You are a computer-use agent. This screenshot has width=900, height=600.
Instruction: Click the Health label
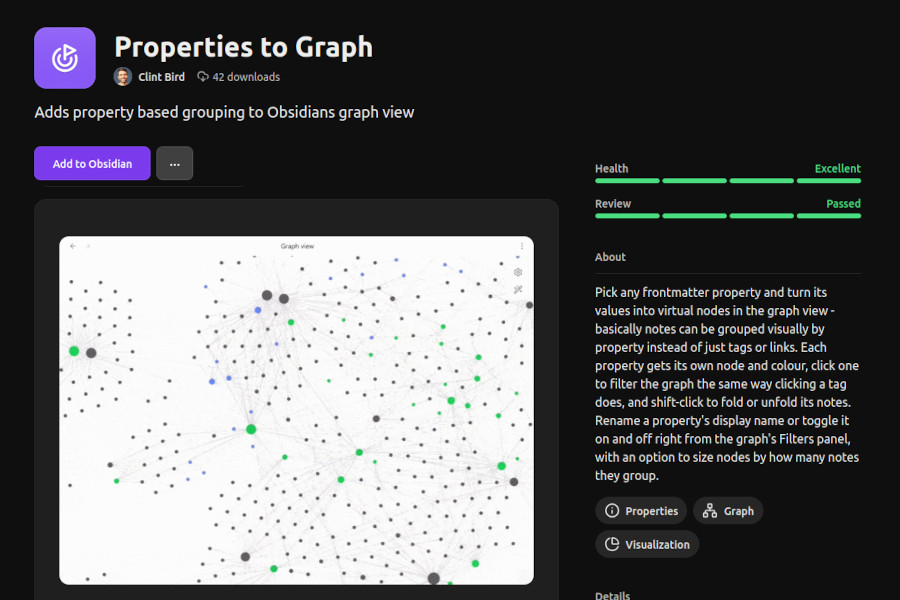pyautogui.click(x=611, y=169)
